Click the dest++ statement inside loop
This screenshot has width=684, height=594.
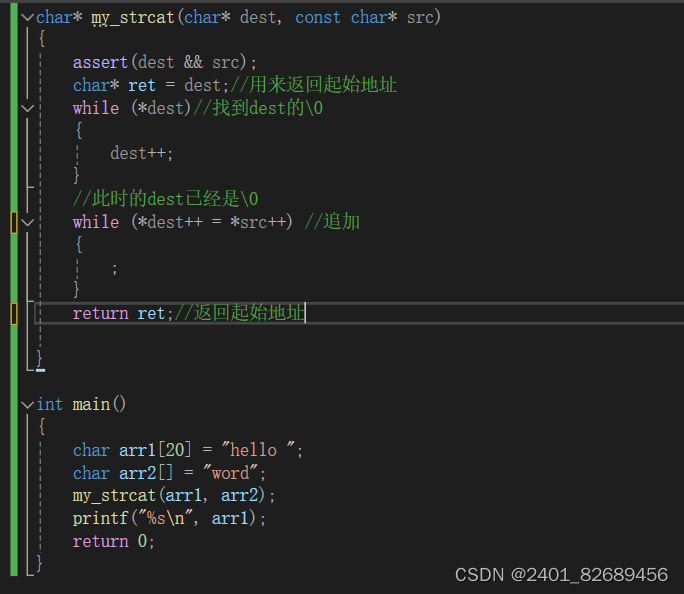[141, 154]
